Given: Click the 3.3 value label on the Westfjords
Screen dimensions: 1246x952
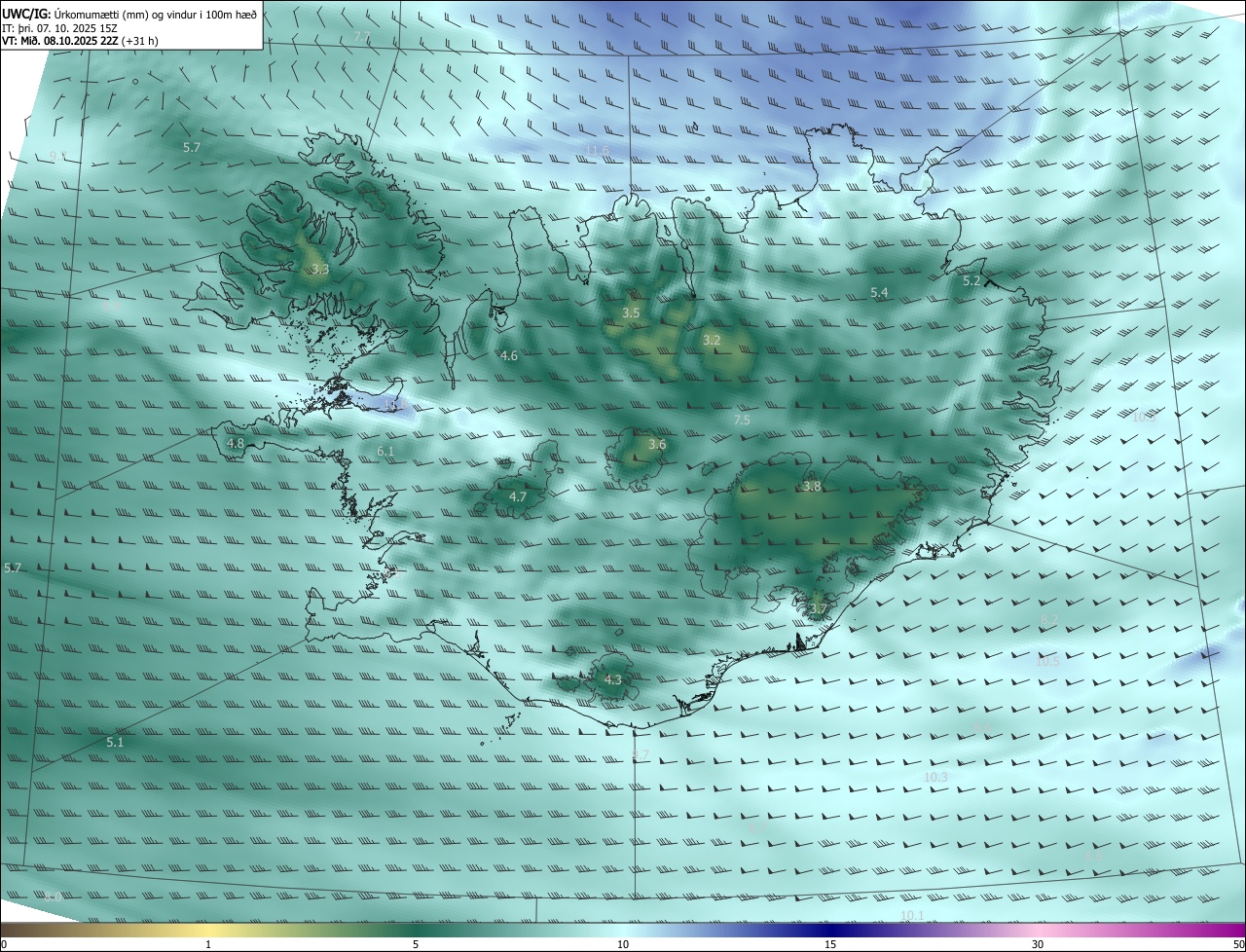Looking at the screenshot, I should tap(320, 269).
